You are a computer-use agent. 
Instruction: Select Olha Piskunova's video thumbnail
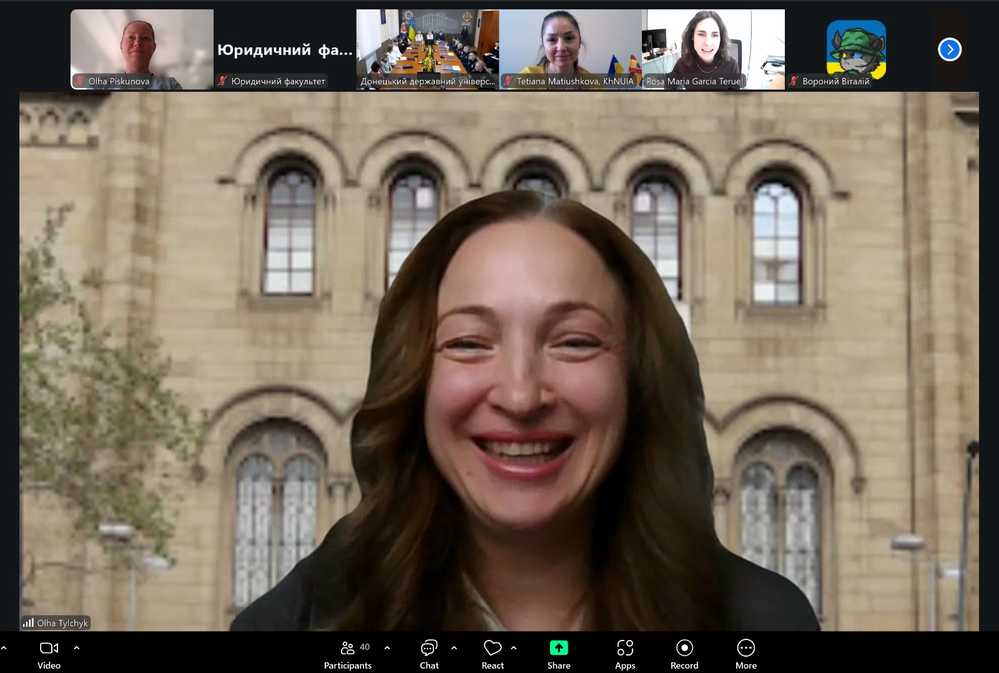142,49
